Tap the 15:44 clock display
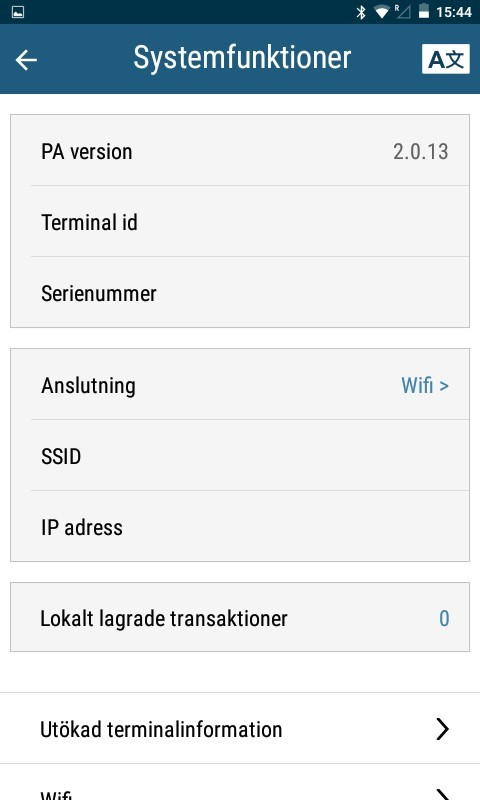 coord(453,12)
